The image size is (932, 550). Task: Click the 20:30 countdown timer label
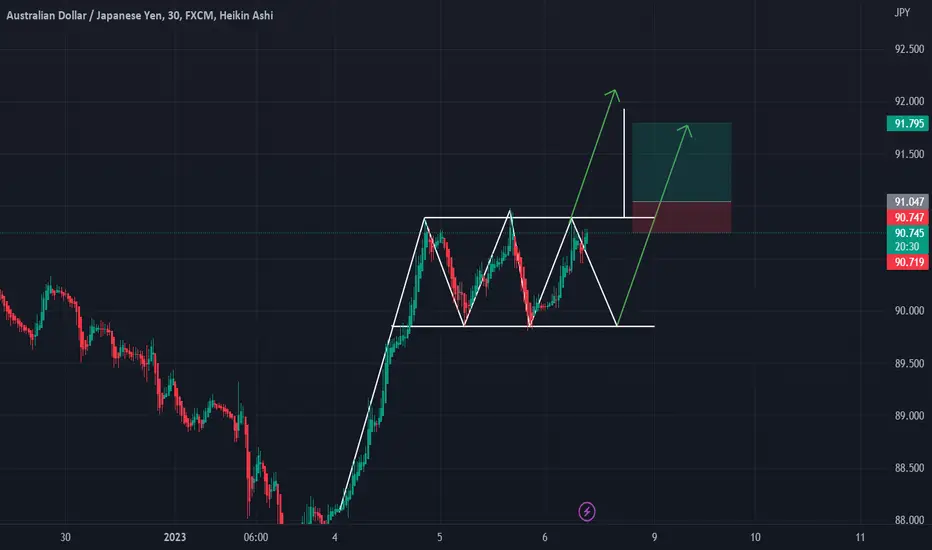pos(908,247)
